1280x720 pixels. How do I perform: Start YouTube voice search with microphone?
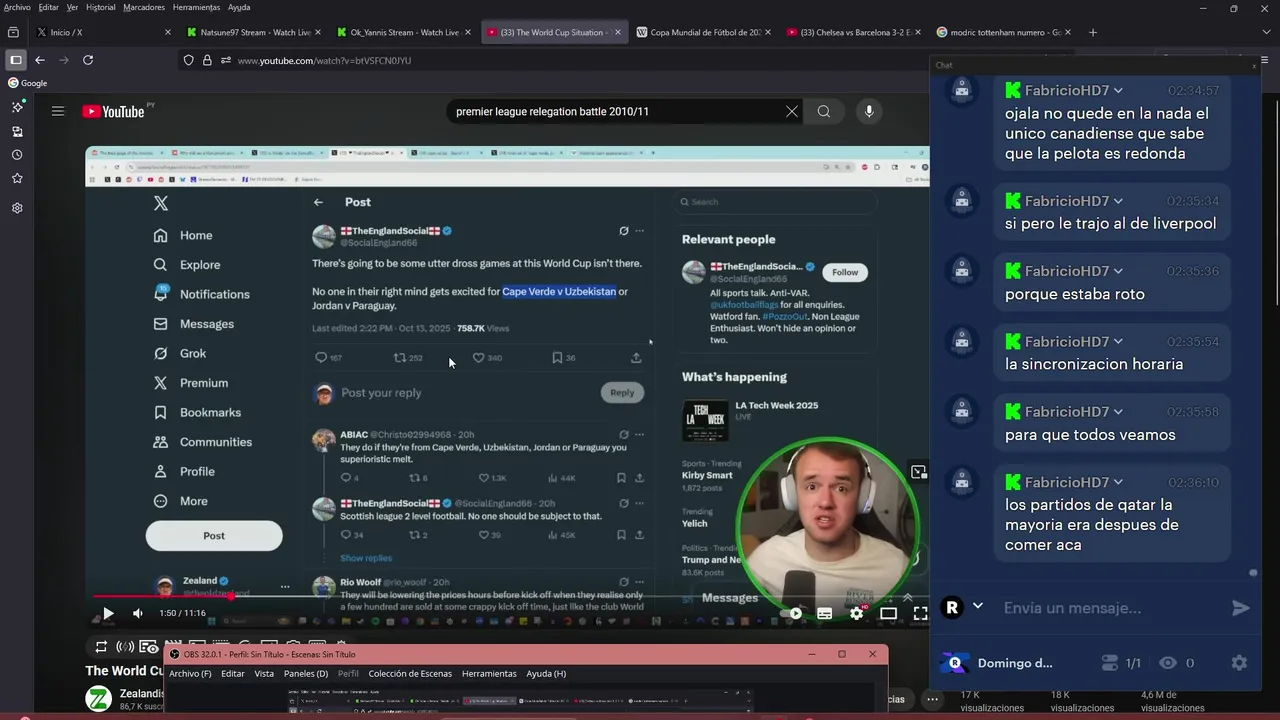tap(869, 111)
